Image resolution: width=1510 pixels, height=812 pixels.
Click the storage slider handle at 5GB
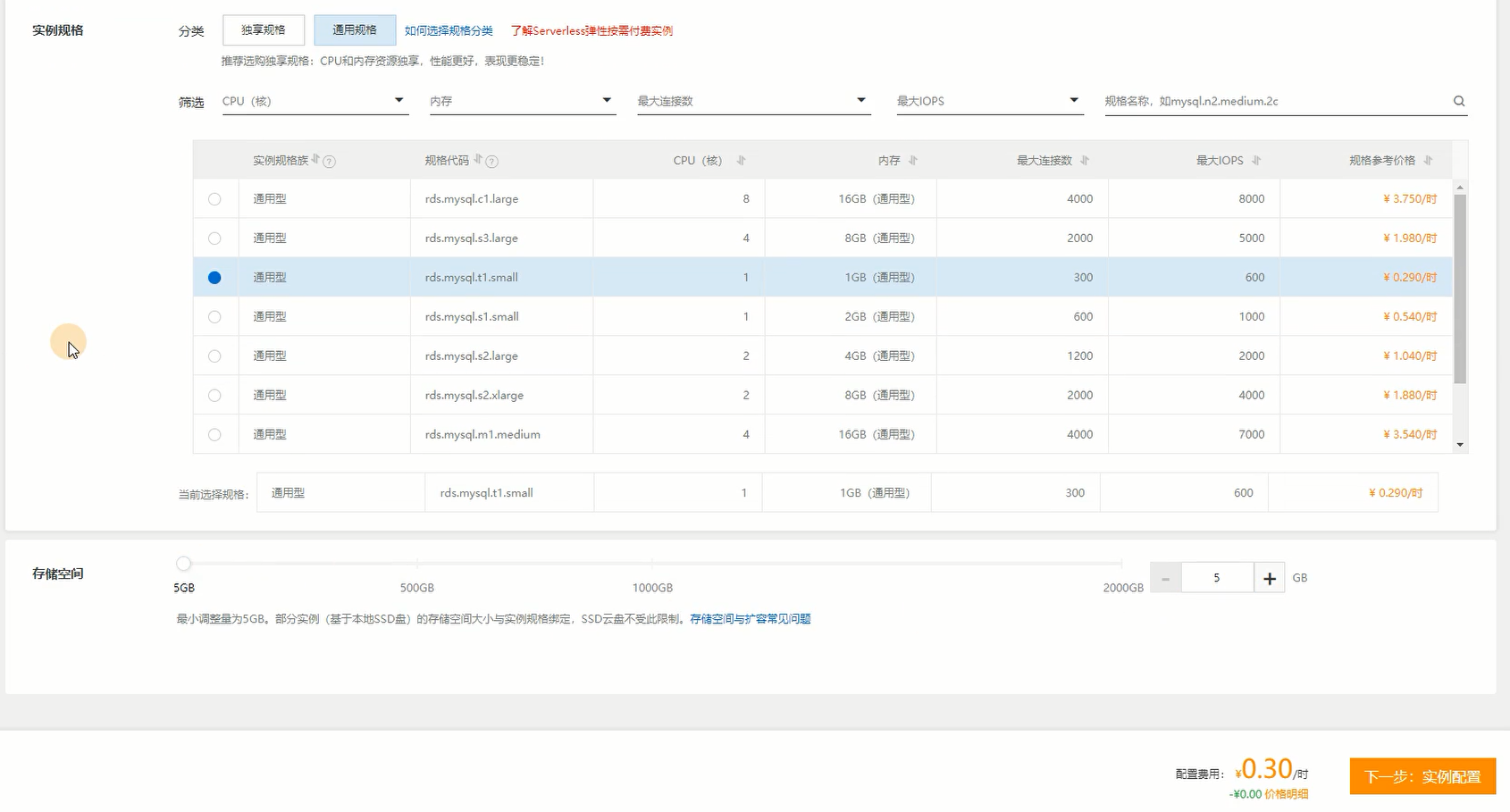(183, 564)
